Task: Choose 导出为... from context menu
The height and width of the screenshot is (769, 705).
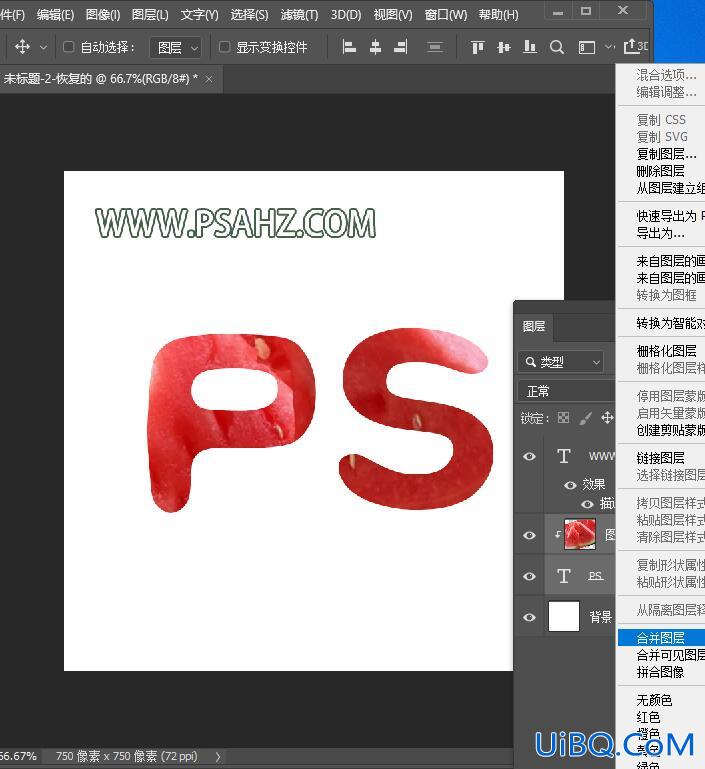Action: pos(661,233)
